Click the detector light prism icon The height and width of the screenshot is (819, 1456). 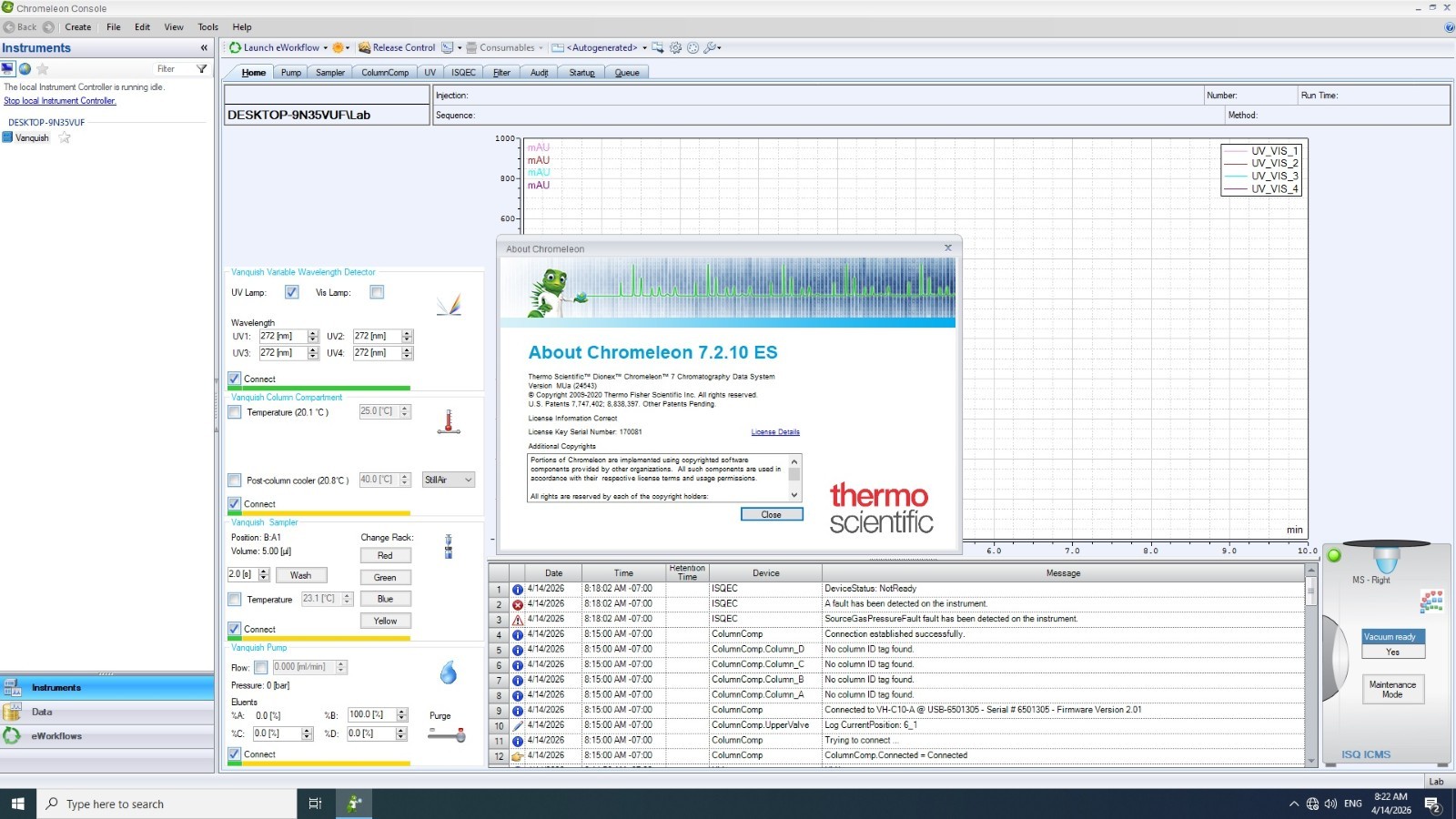(448, 305)
